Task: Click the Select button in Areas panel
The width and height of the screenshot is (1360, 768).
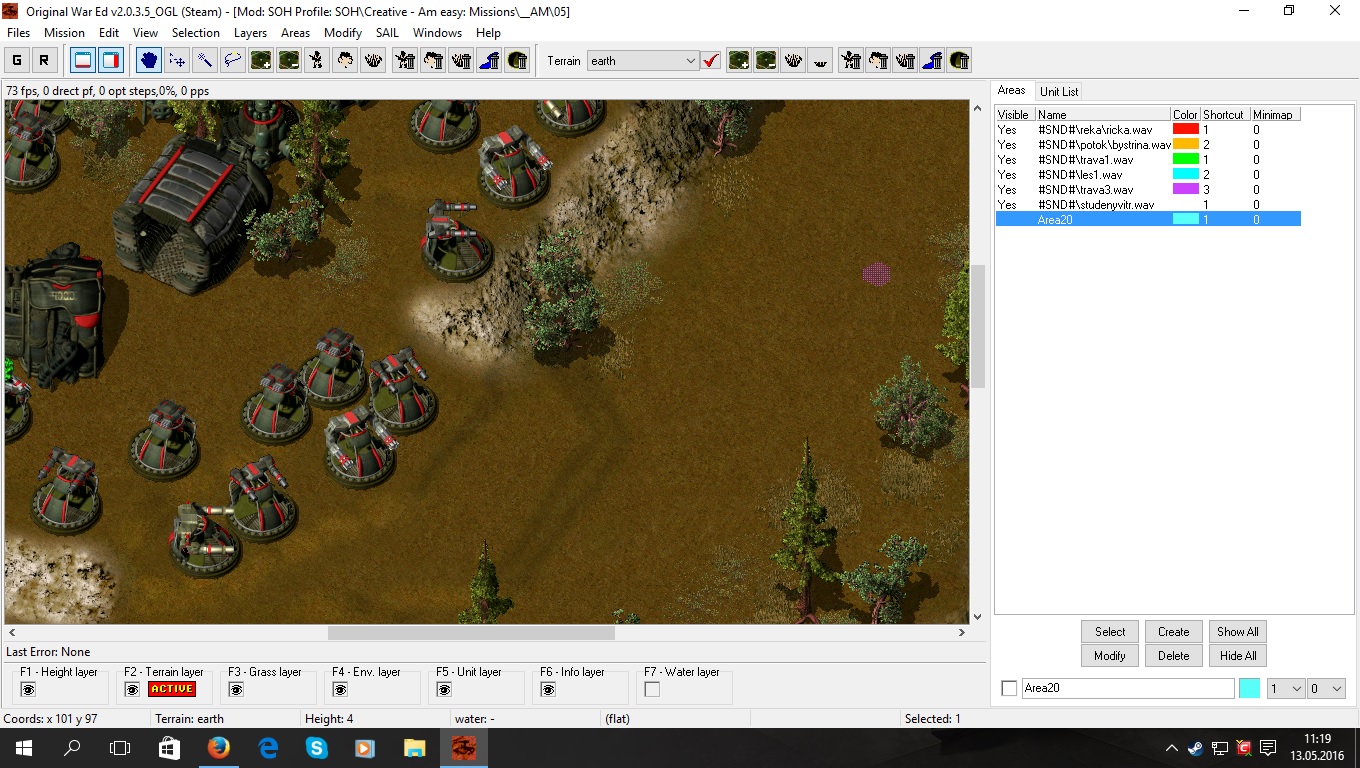Action: [x=1110, y=632]
